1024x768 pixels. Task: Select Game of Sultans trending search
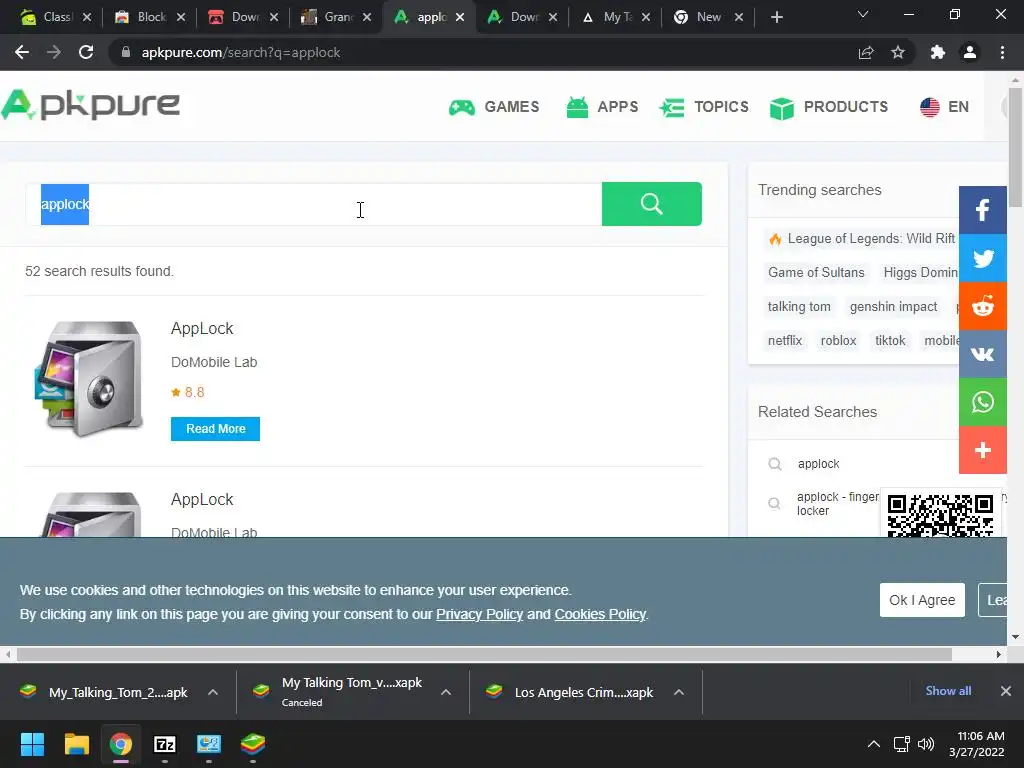click(816, 273)
